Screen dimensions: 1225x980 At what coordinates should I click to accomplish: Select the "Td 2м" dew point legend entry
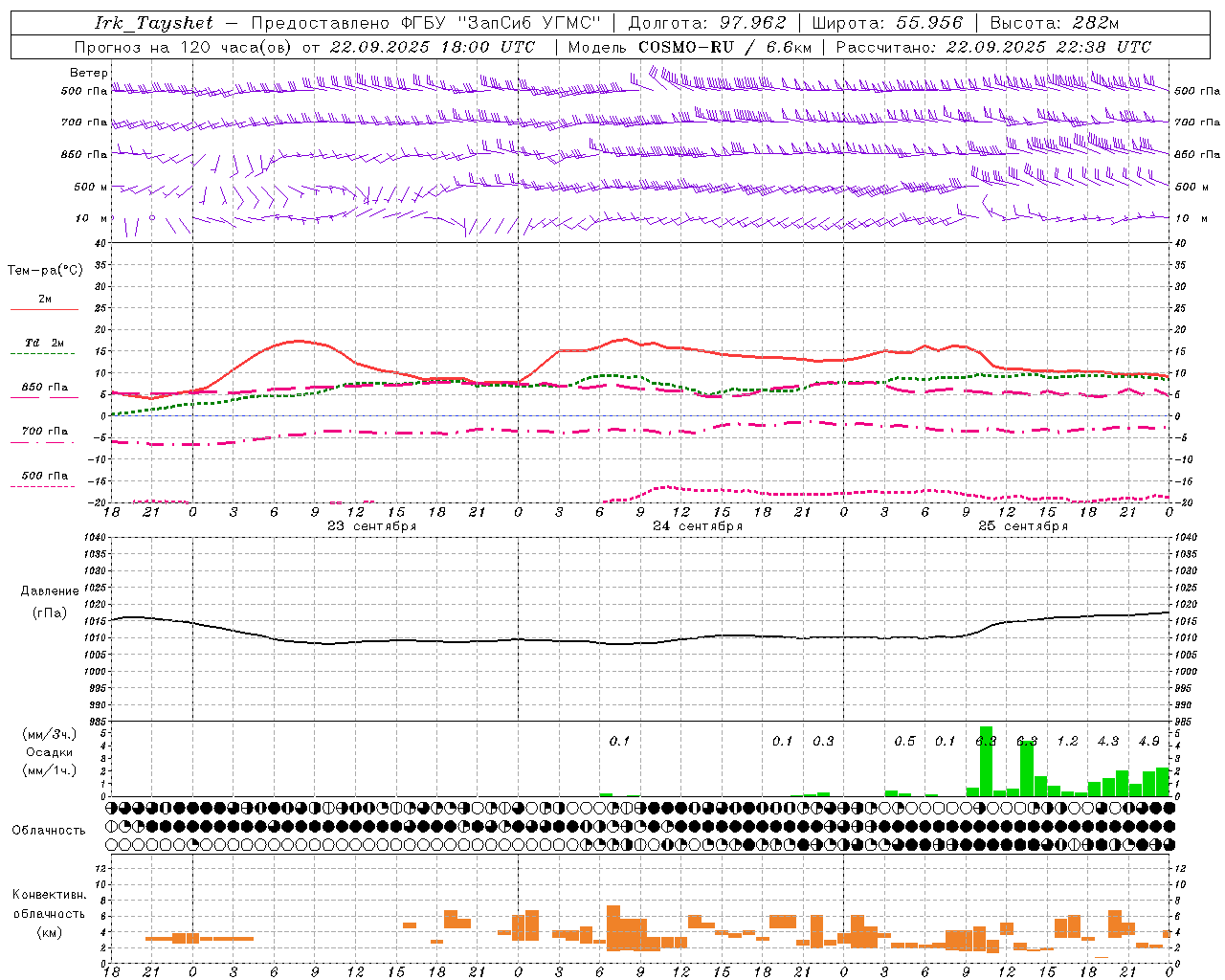45,343
